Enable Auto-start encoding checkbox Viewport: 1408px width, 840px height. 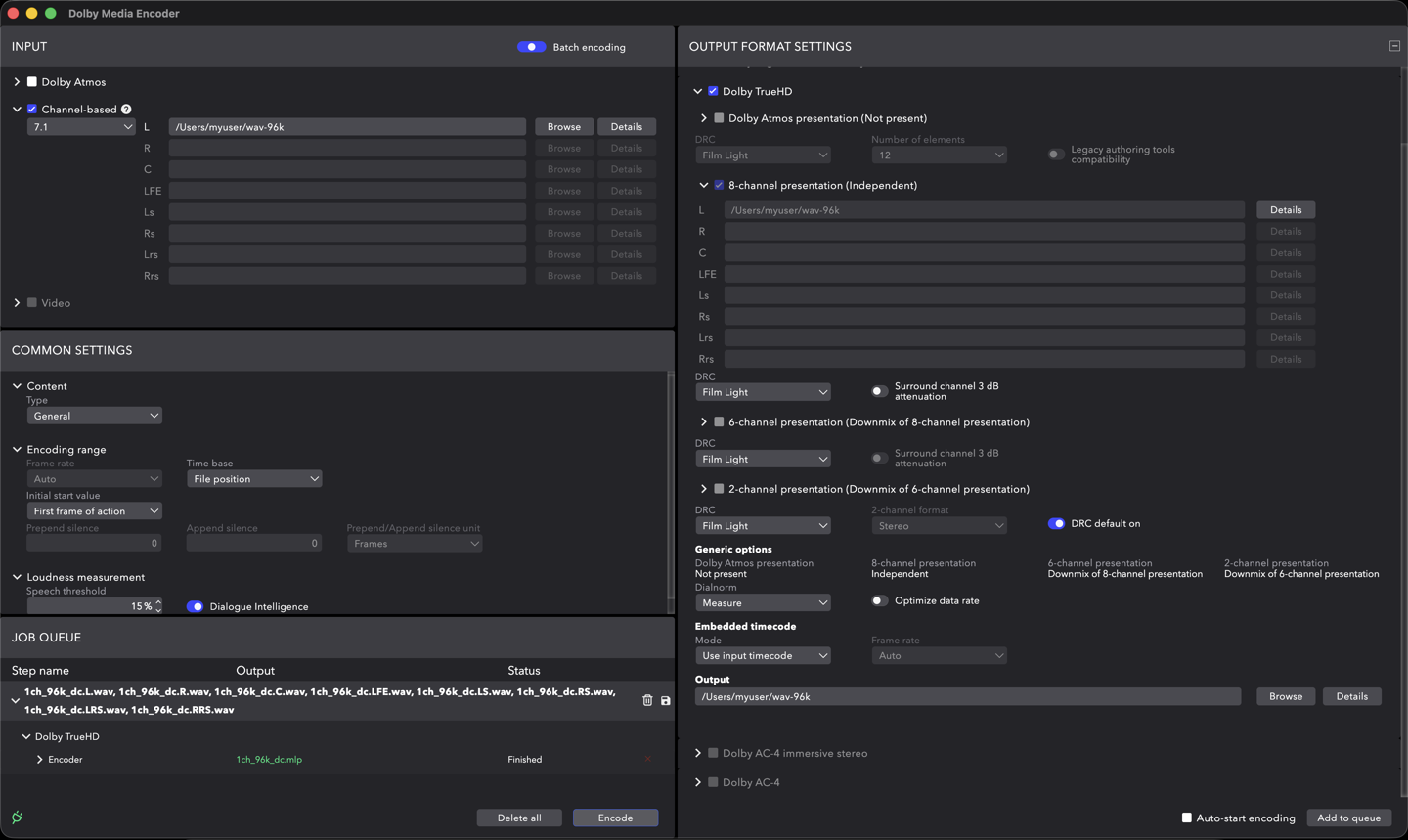click(1187, 818)
